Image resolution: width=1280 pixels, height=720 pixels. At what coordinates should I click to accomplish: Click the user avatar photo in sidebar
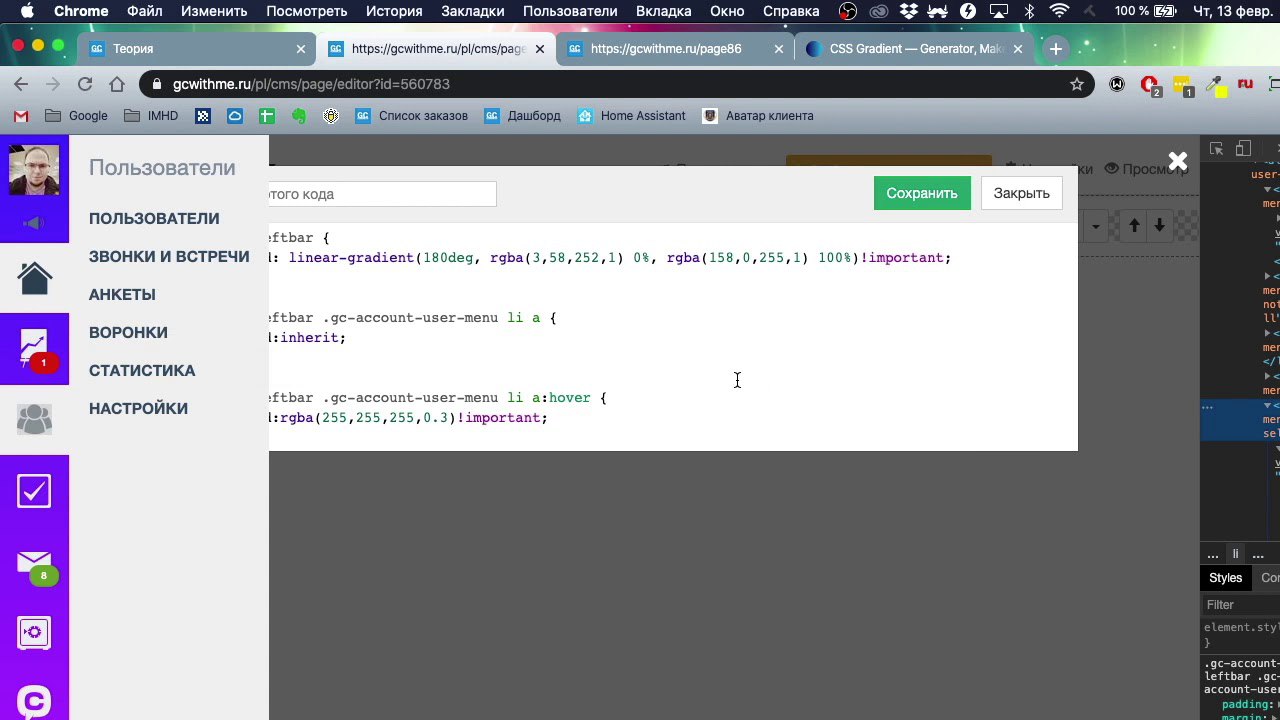pyautogui.click(x=34, y=170)
